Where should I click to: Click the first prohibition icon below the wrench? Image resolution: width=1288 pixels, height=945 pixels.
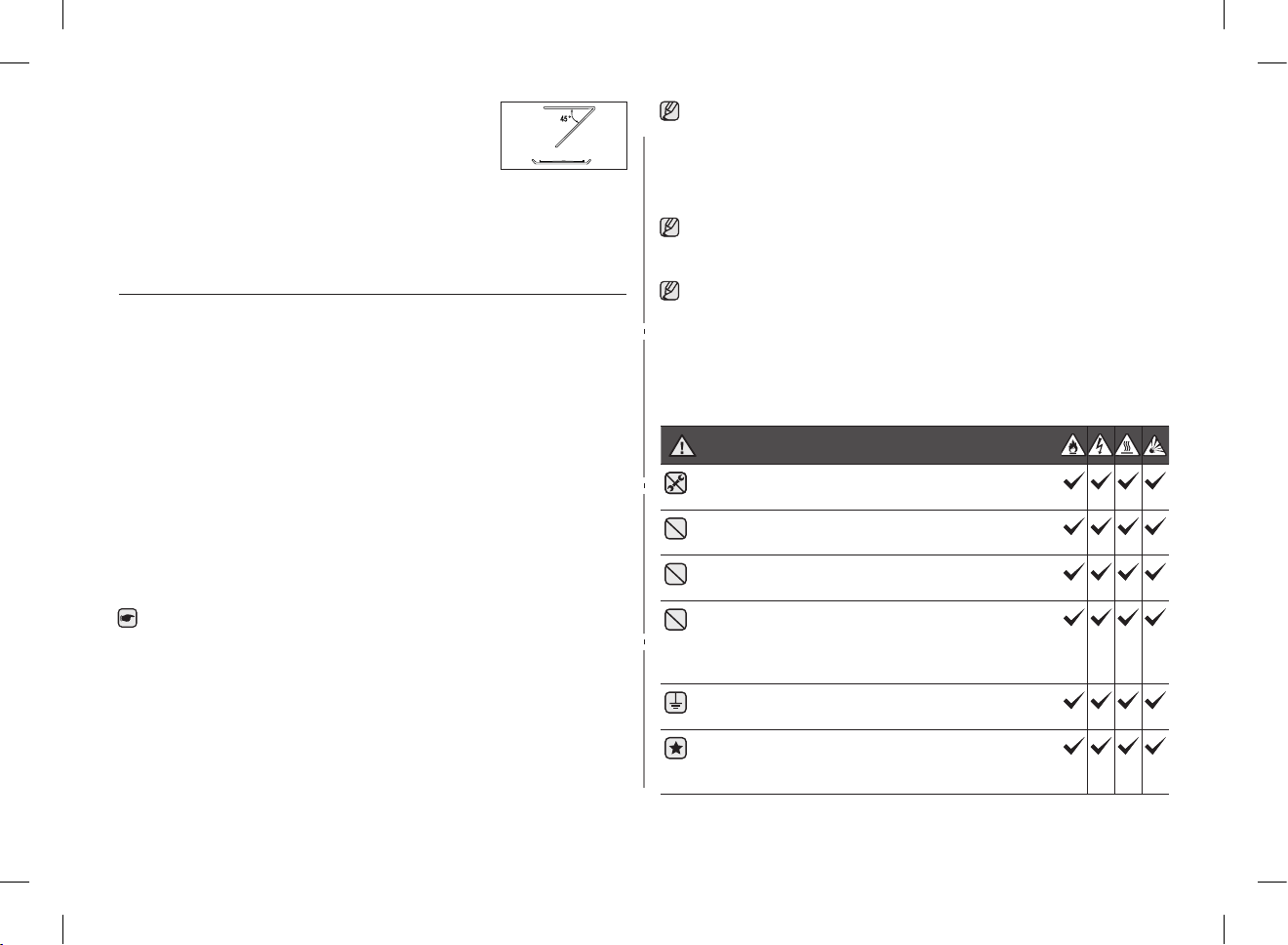(675, 528)
